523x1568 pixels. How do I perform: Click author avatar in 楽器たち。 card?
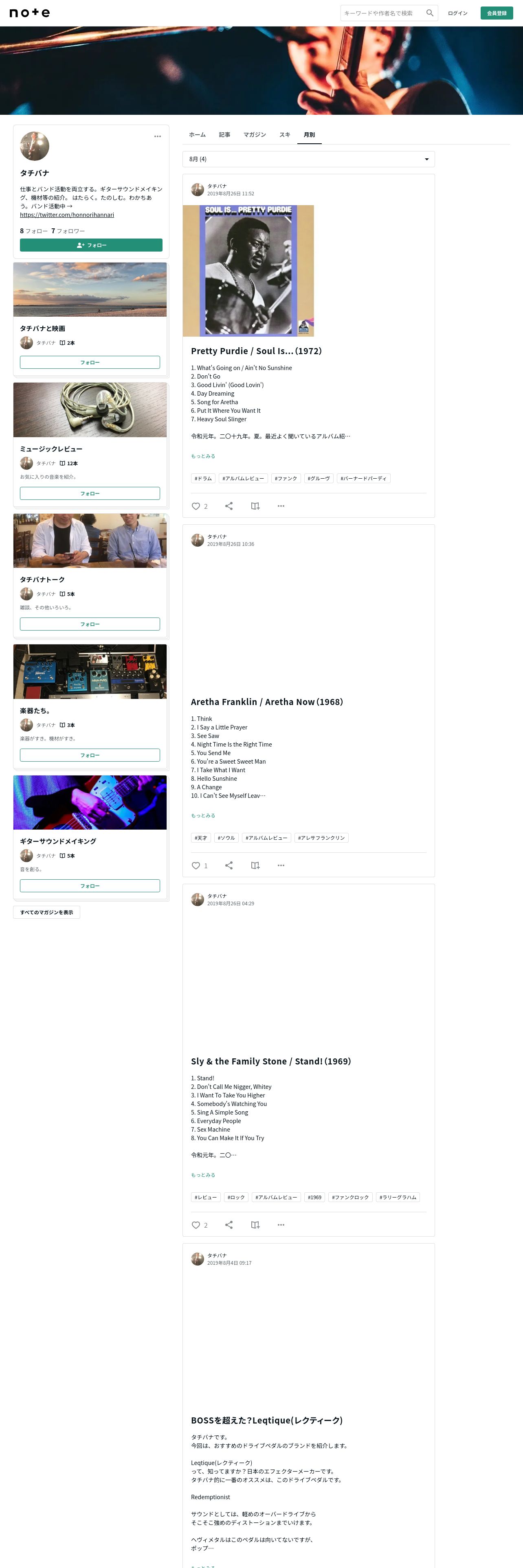pyautogui.click(x=26, y=725)
